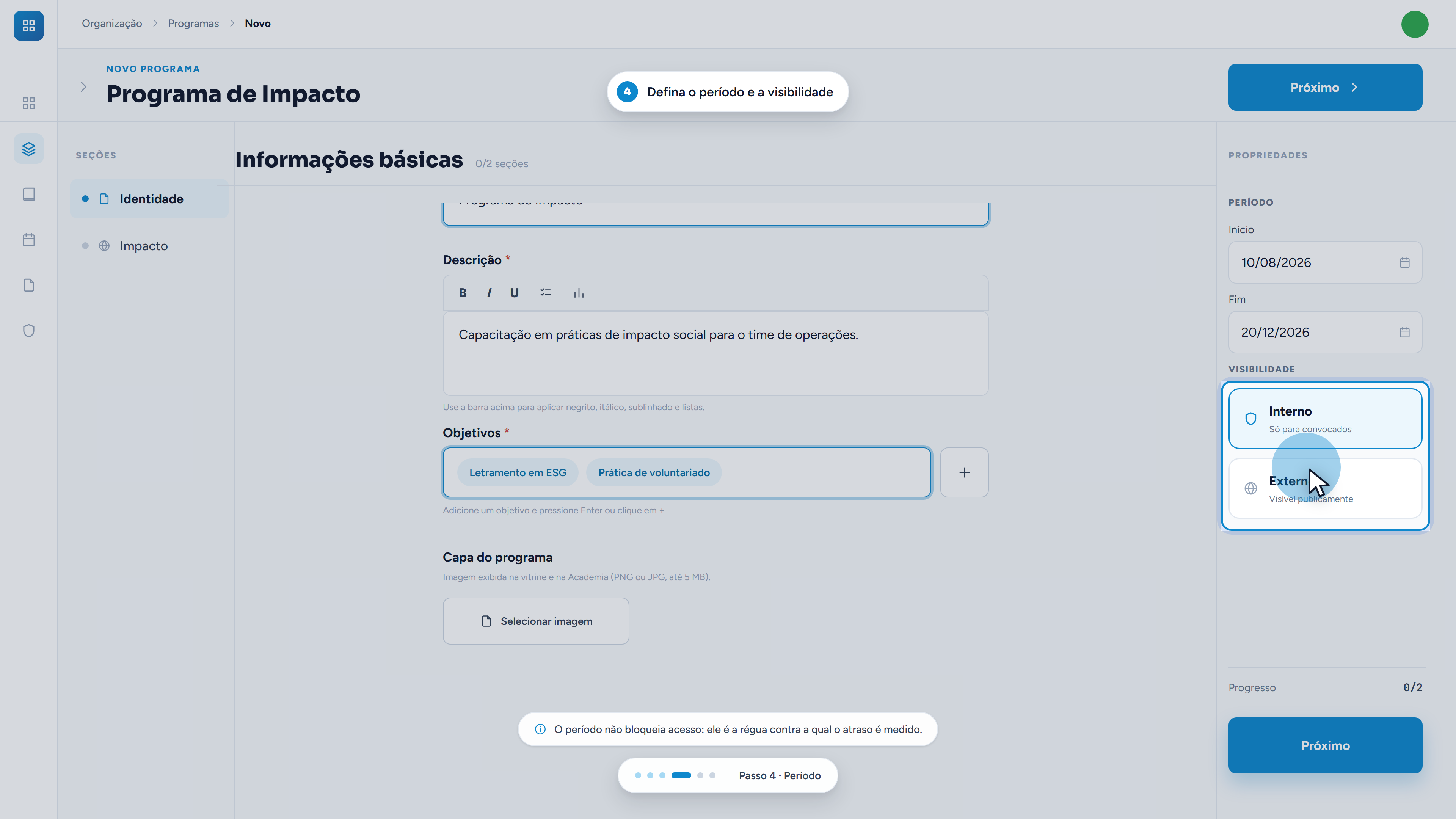
Task: Open the document icon in sidebar
Action: click(x=29, y=285)
